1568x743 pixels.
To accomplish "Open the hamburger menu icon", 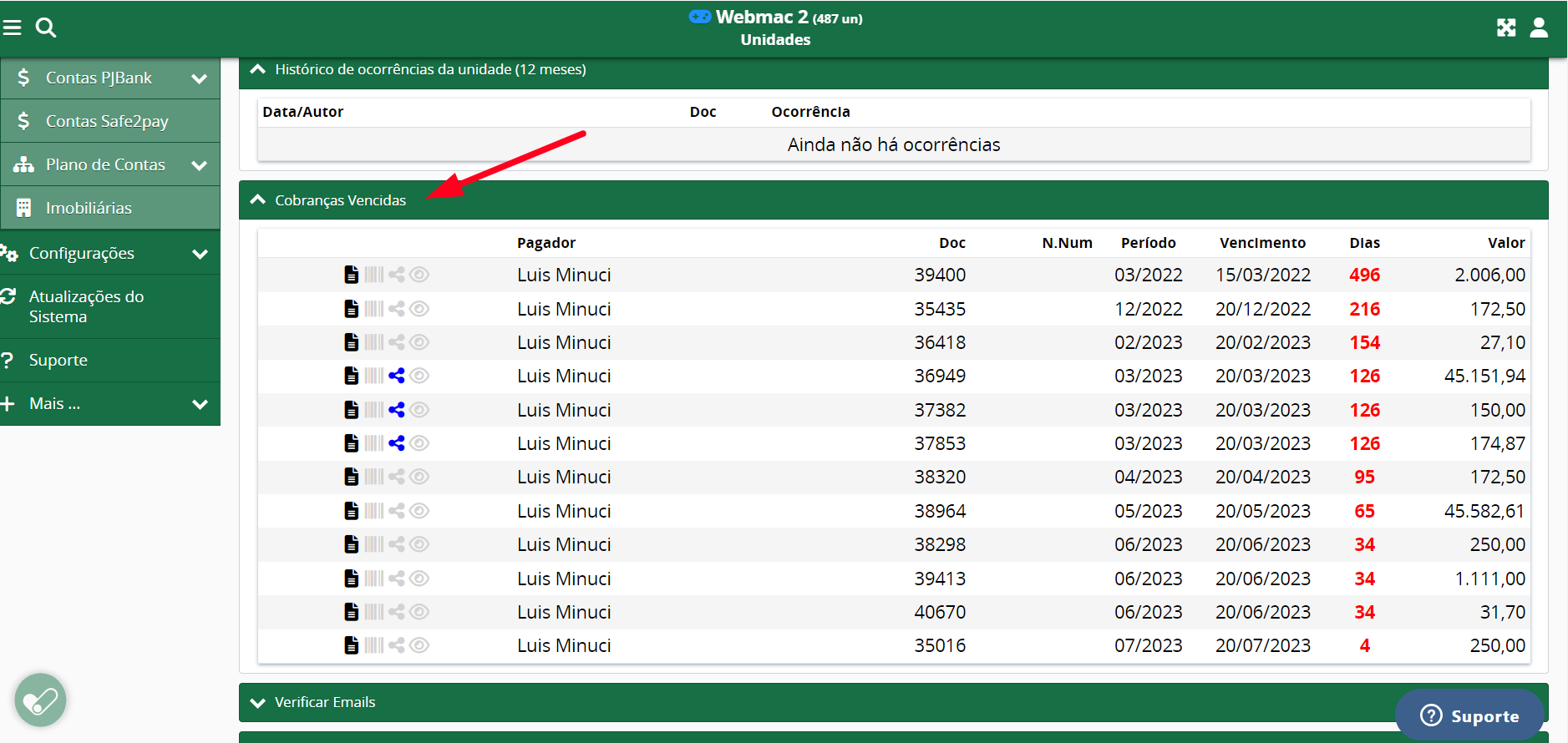I will point(12,28).
